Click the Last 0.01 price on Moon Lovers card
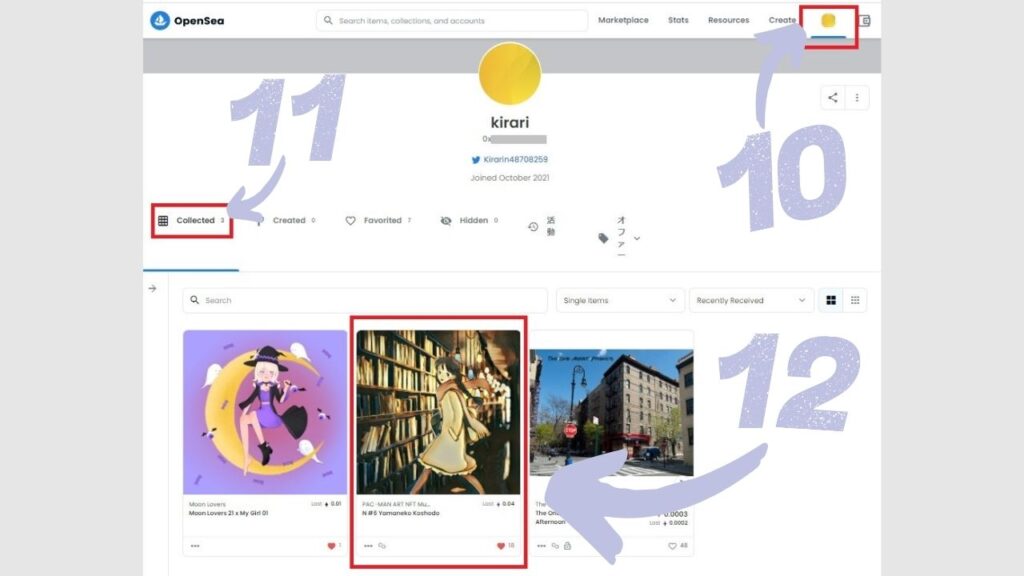Viewport: 1024px width, 576px height. [326, 504]
